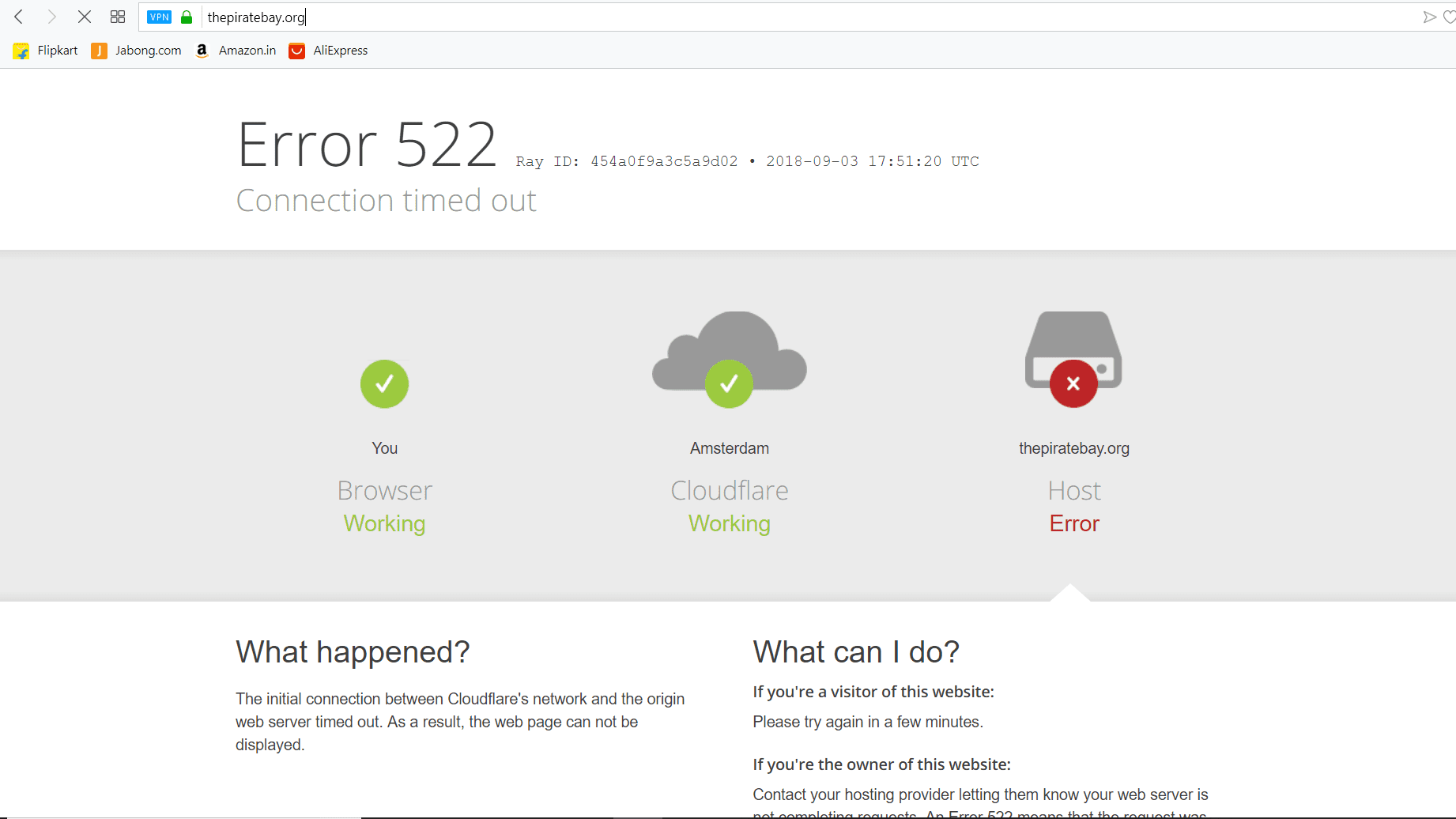
Task: Click 'Working' status under Cloudflare
Action: [x=730, y=523]
